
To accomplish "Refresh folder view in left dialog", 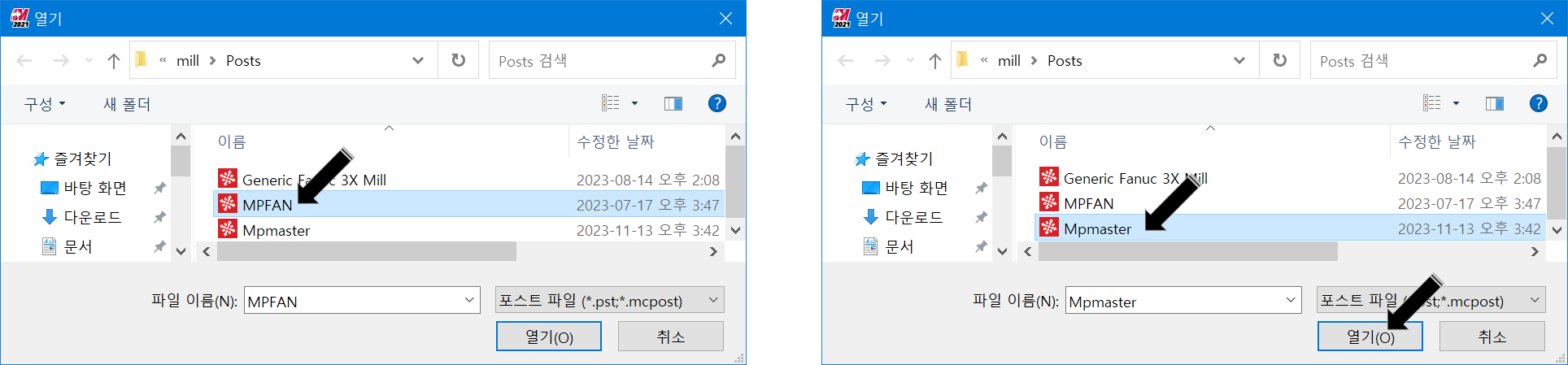I will tap(459, 60).
